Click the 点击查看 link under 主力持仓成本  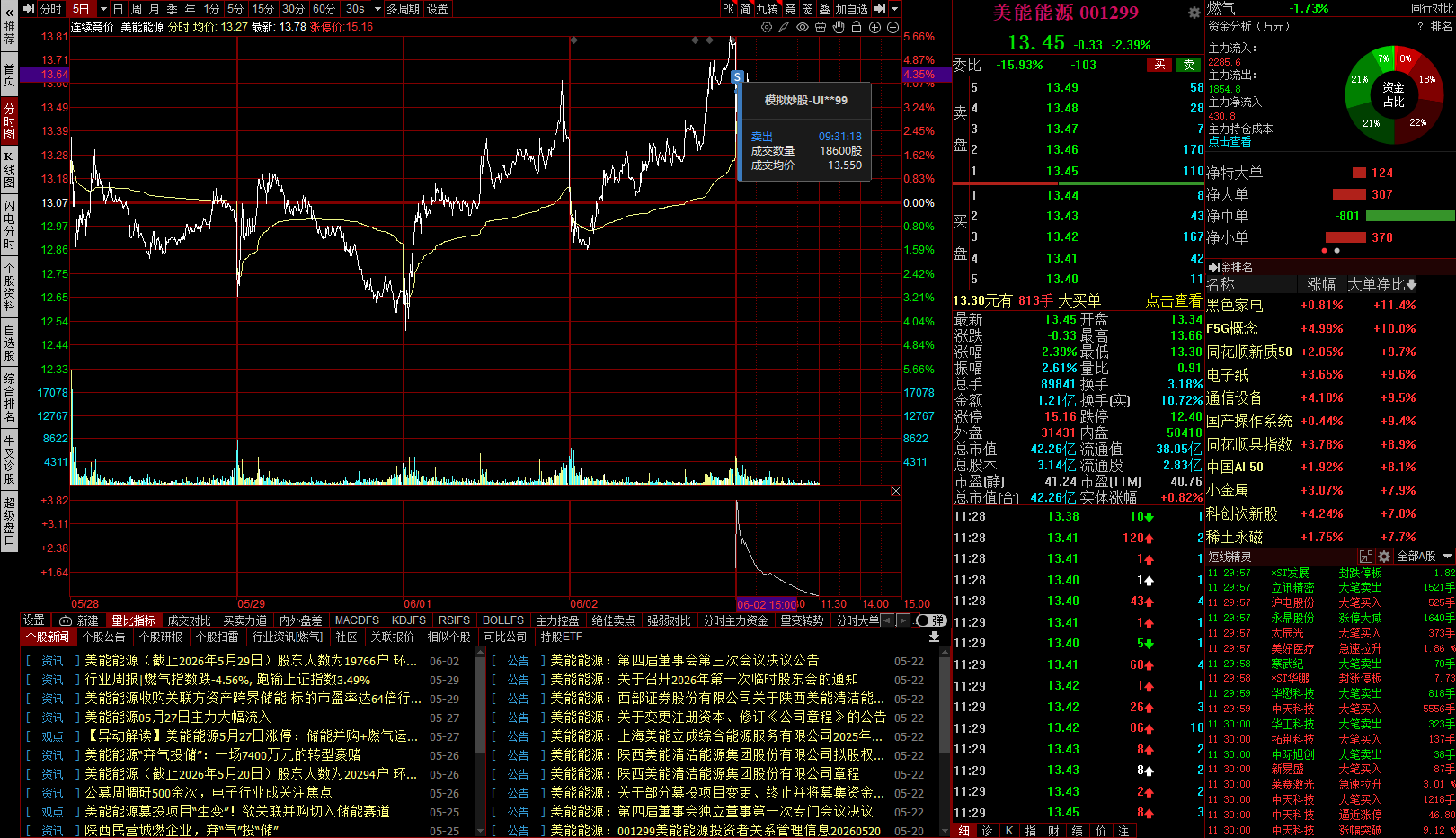pyautogui.click(x=1230, y=142)
